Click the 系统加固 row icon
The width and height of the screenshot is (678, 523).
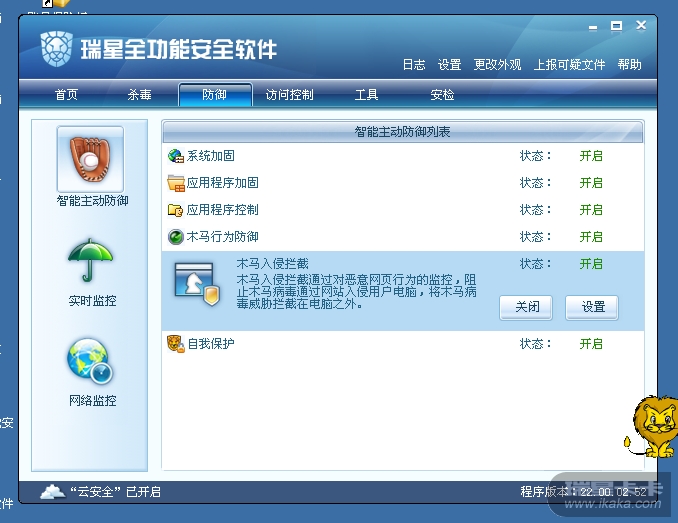(176, 156)
